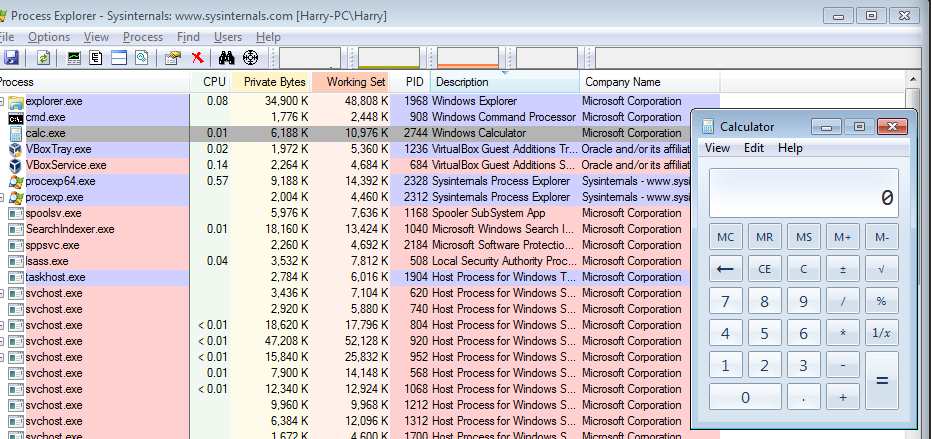Open the Calculator View menu
The image size is (931, 439).
(717, 148)
